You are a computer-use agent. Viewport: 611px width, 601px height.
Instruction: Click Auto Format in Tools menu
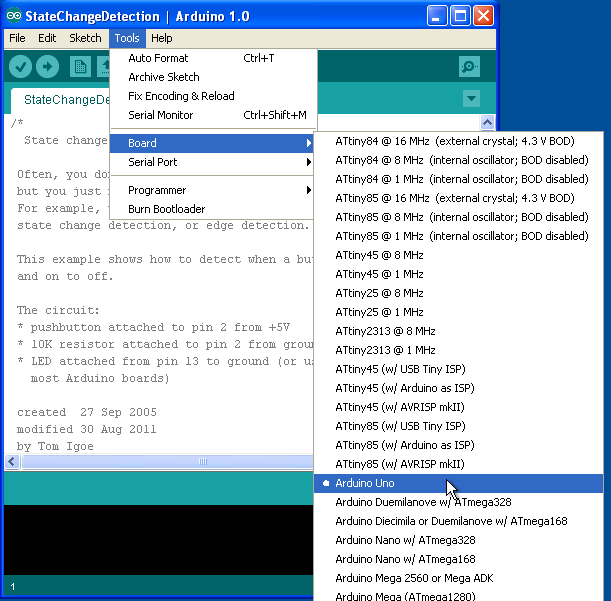click(x=158, y=58)
